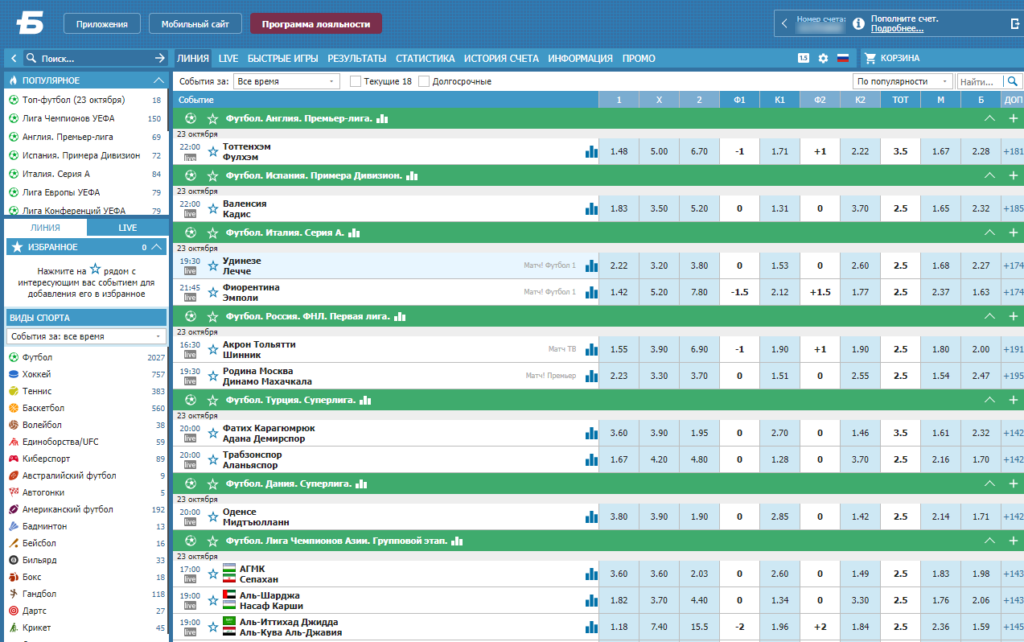Click the Программа лояльности button
The image size is (1024, 642).
click(316, 24)
